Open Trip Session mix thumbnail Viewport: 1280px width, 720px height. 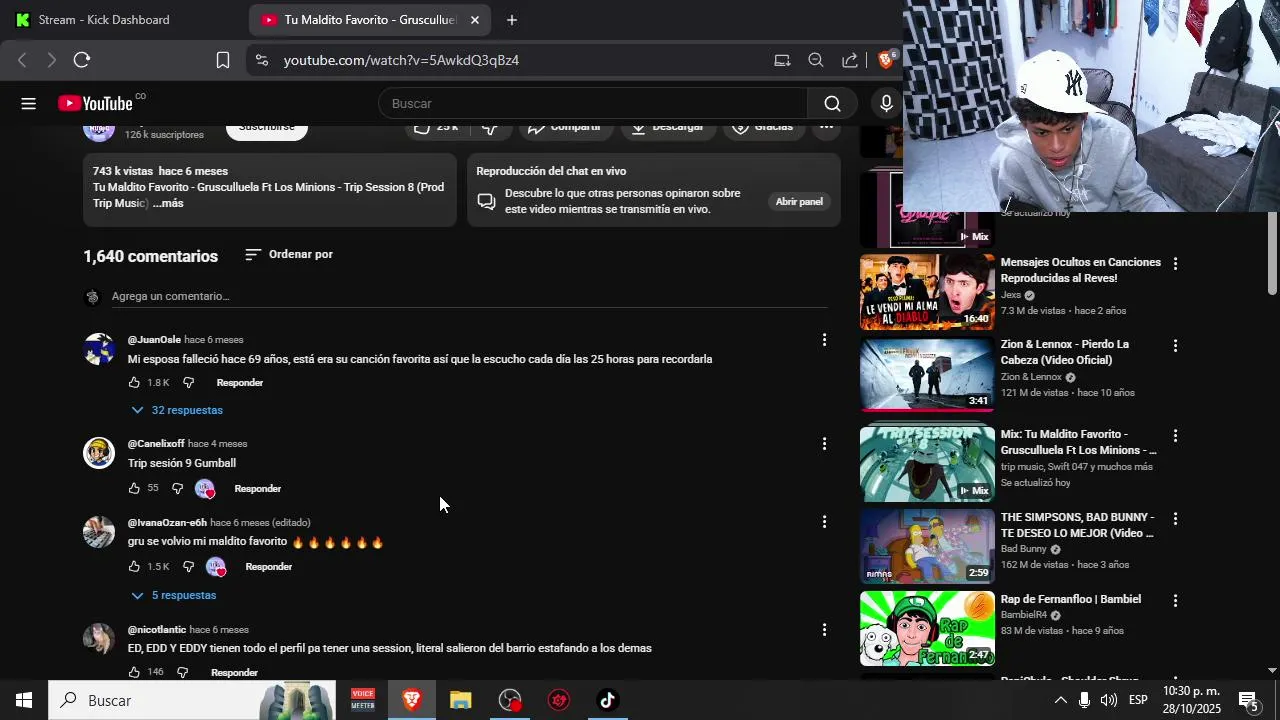927,464
